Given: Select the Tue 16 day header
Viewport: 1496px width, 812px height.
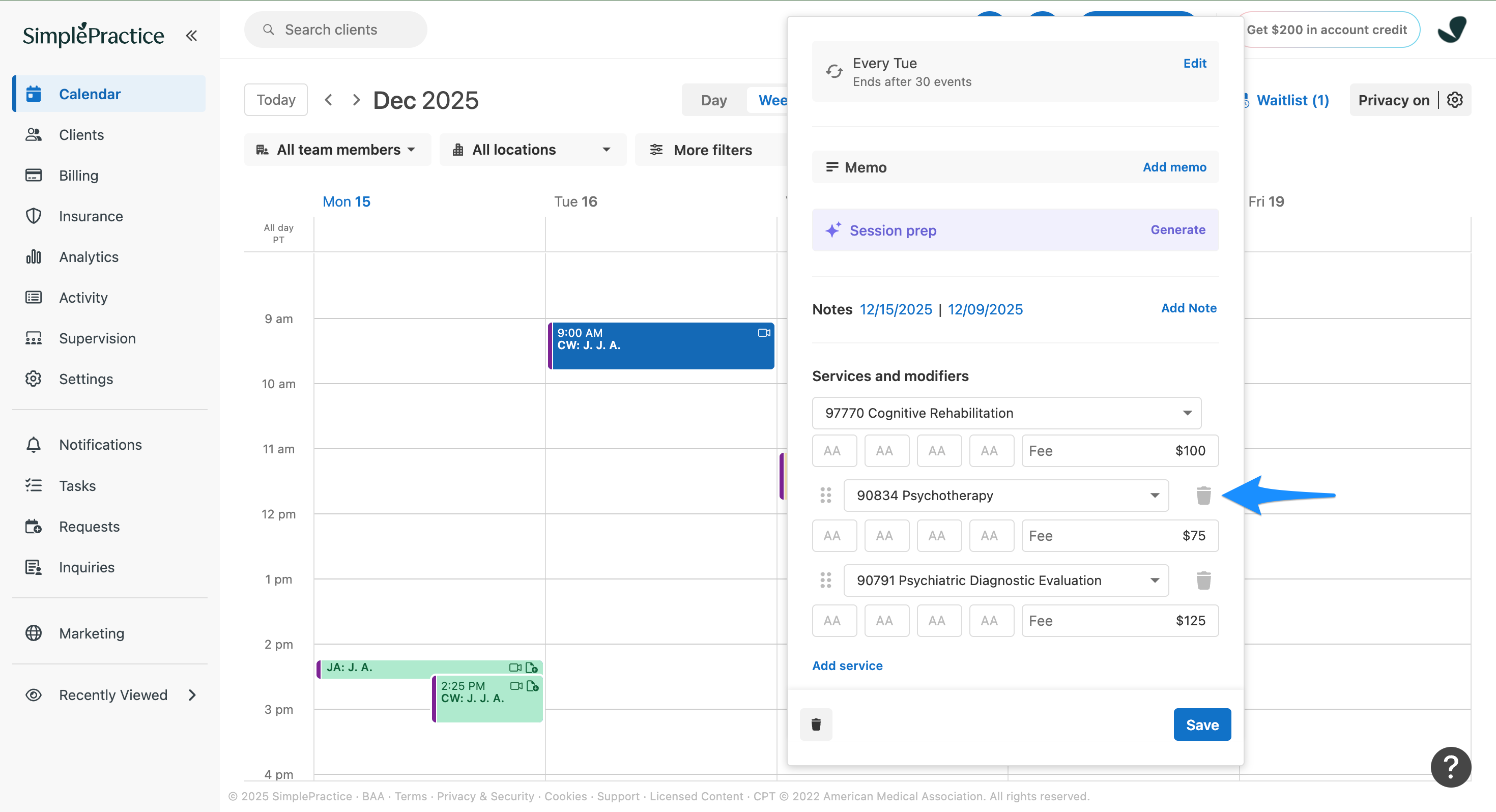Looking at the screenshot, I should tap(575, 201).
